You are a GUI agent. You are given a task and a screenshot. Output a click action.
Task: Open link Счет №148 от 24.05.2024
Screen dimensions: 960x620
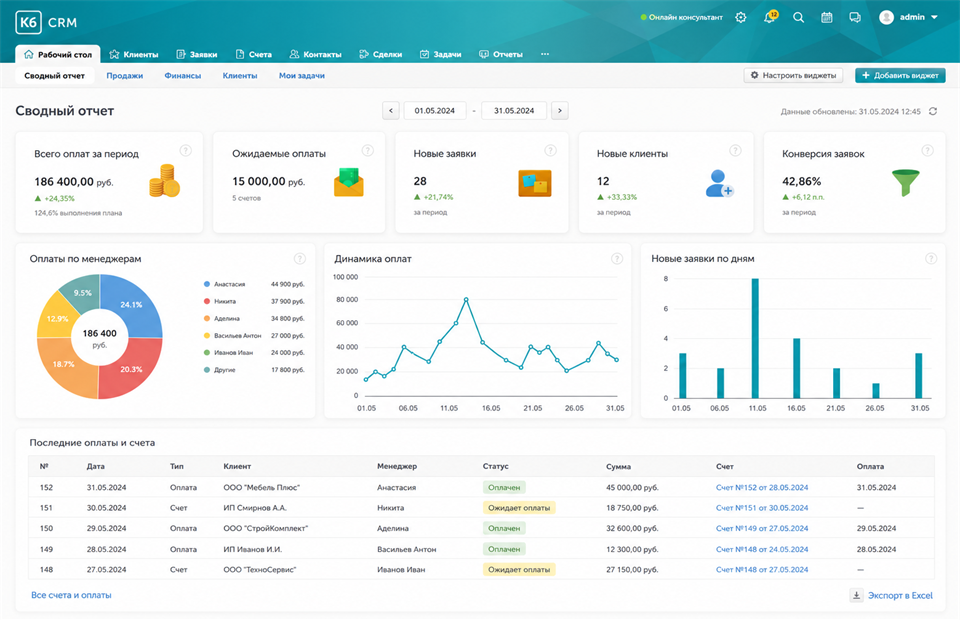pos(762,550)
